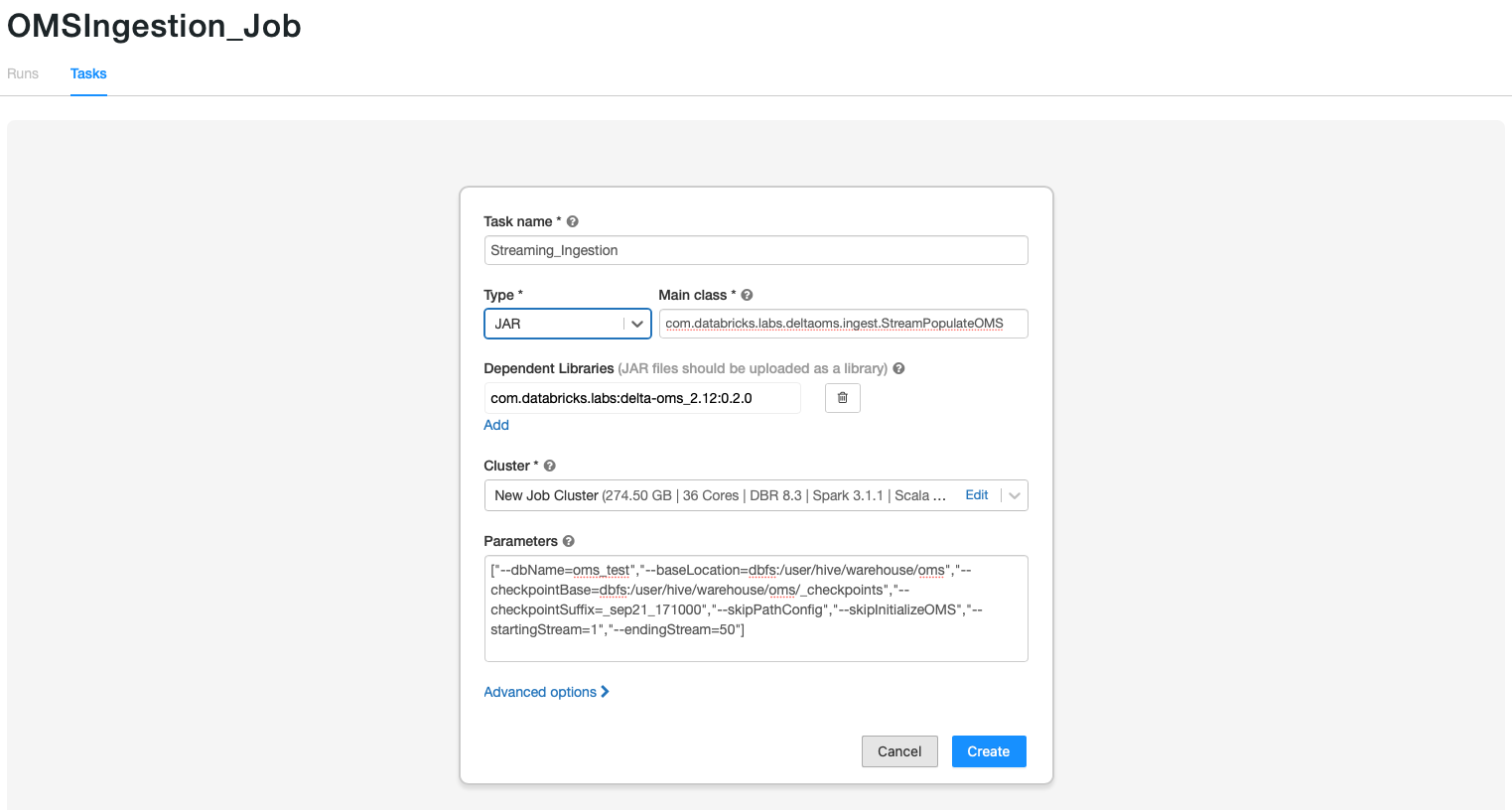Open the Type JAR dropdown
This screenshot has height=810, width=1512.
click(568, 324)
